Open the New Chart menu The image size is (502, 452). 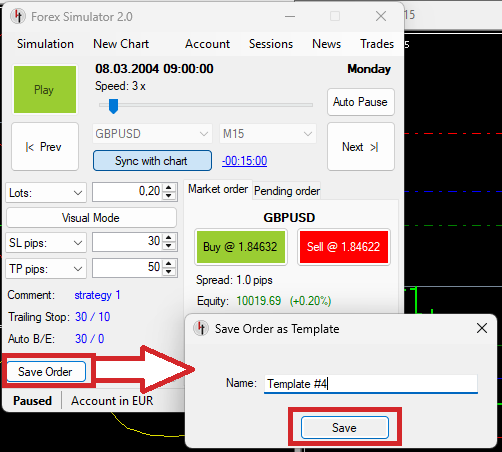[x=121, y=44]
